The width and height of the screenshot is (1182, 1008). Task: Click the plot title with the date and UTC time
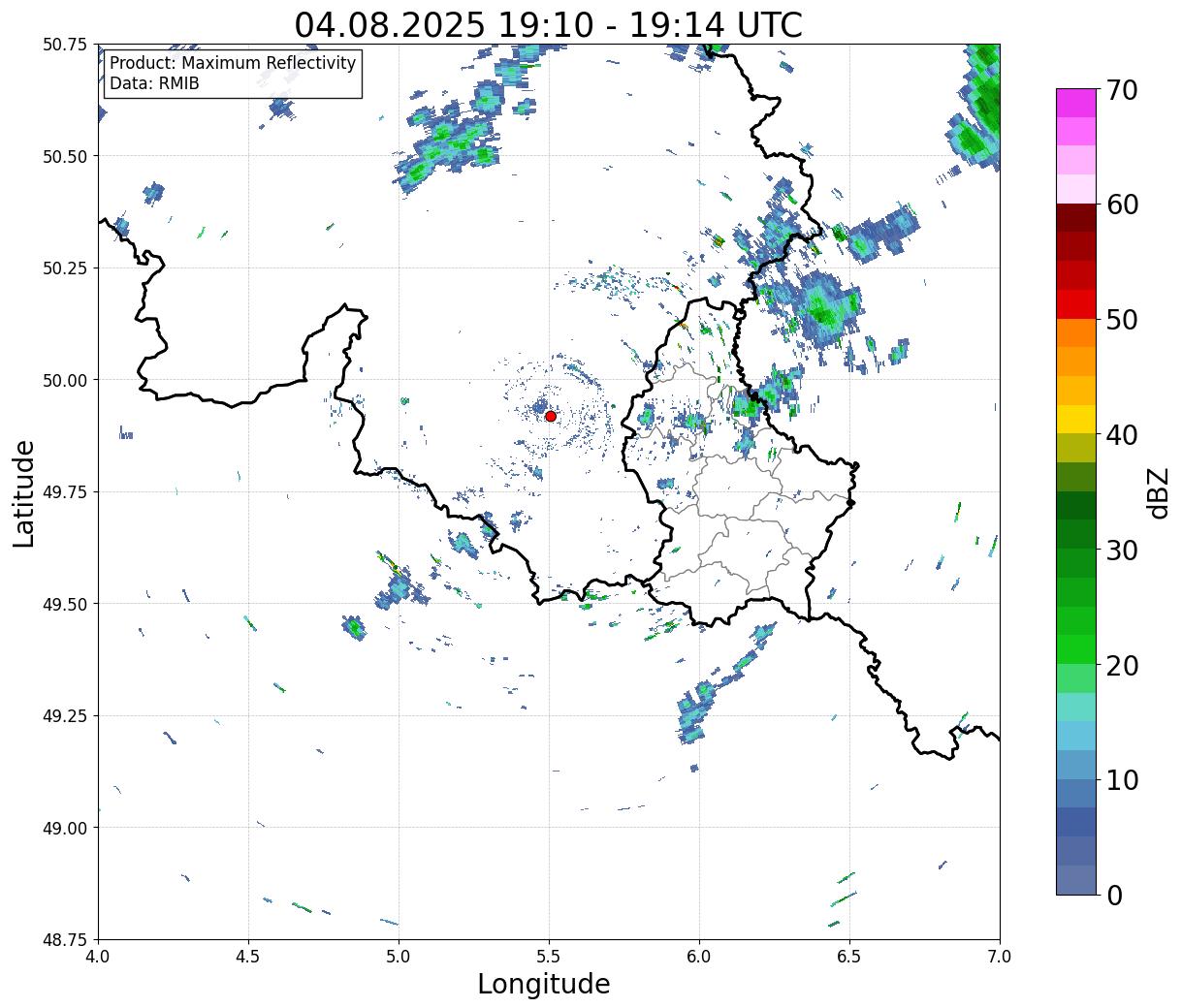click(548, 24)
